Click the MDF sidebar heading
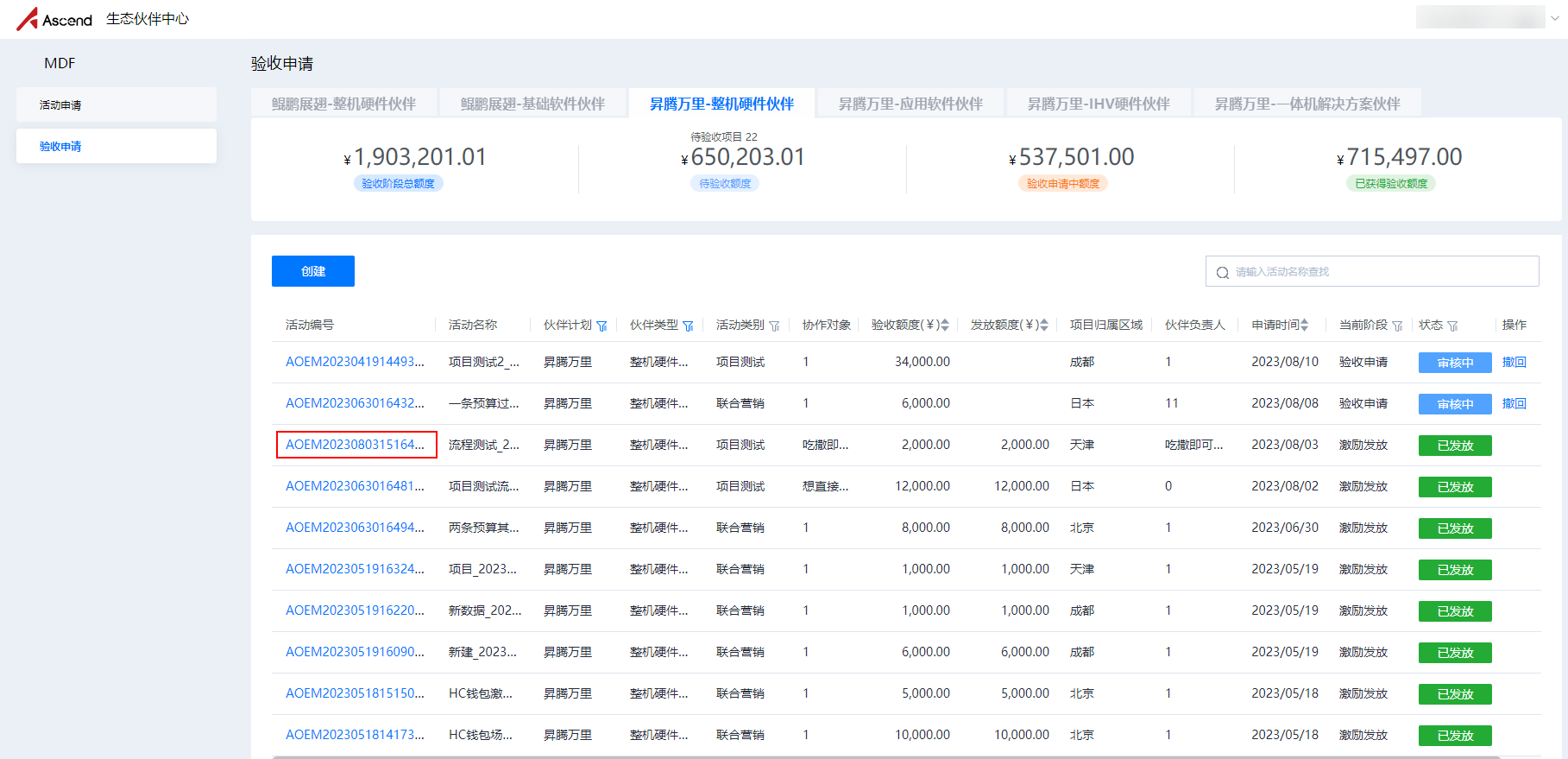The height and width of the screenshot is (759, 1568). click(x=60, y=63)
